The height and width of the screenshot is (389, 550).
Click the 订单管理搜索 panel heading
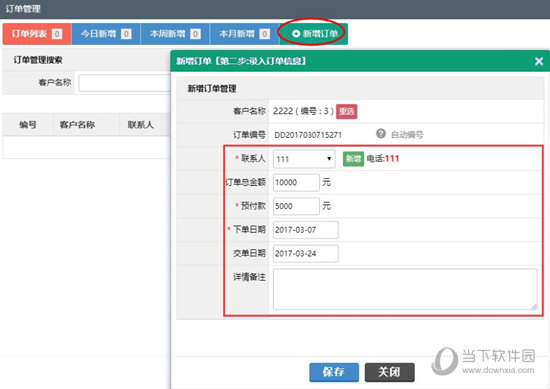(38, 60)
